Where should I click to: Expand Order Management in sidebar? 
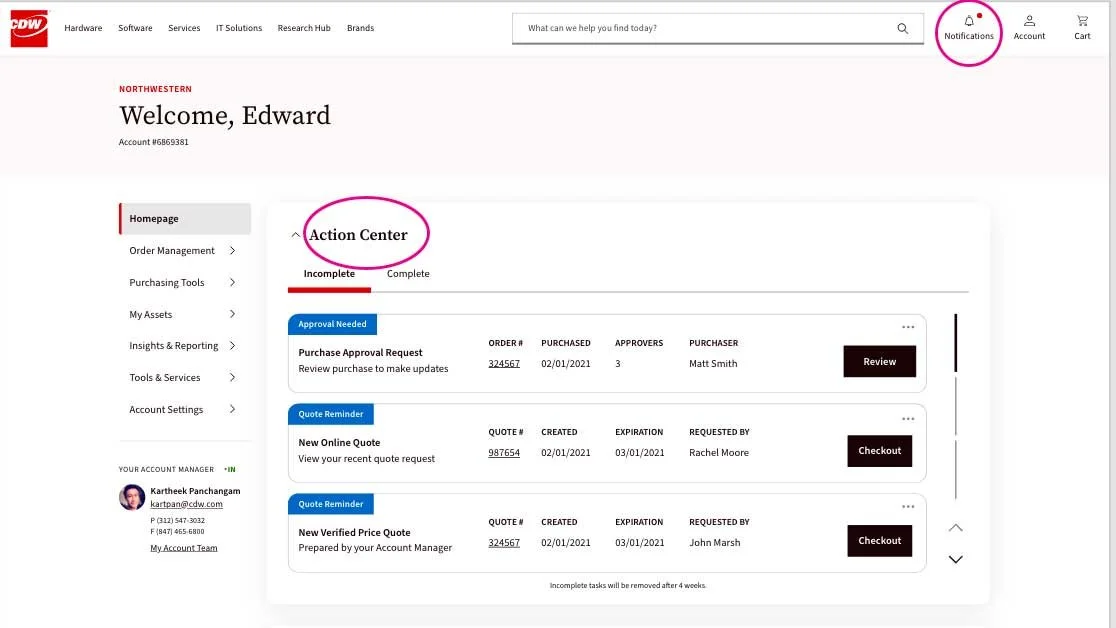click(x=233, y=251)
